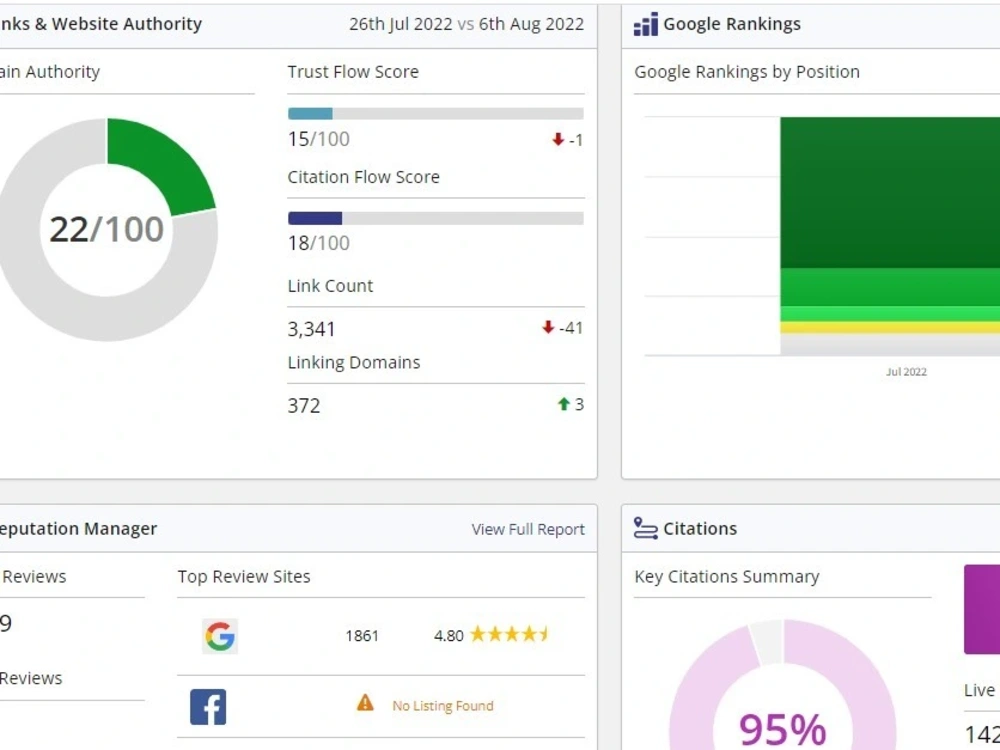
Task: Click the red down arrow next to Trust Flow -1
Action: [x=558, y=139]
